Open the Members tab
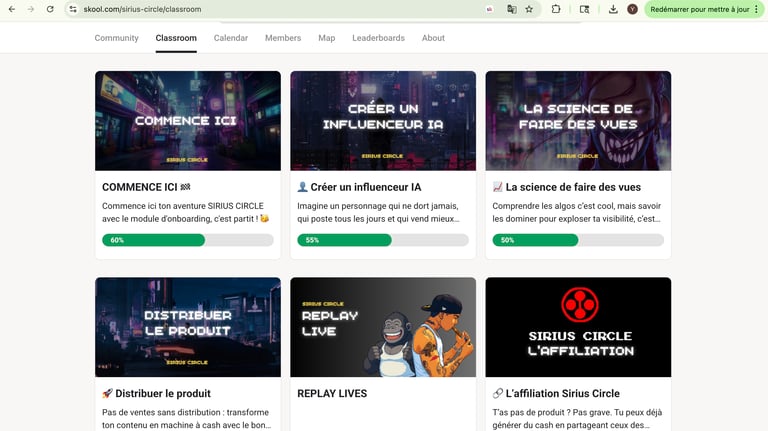The width and height of the screenshot is (768, 431). (x=283, y=38)
